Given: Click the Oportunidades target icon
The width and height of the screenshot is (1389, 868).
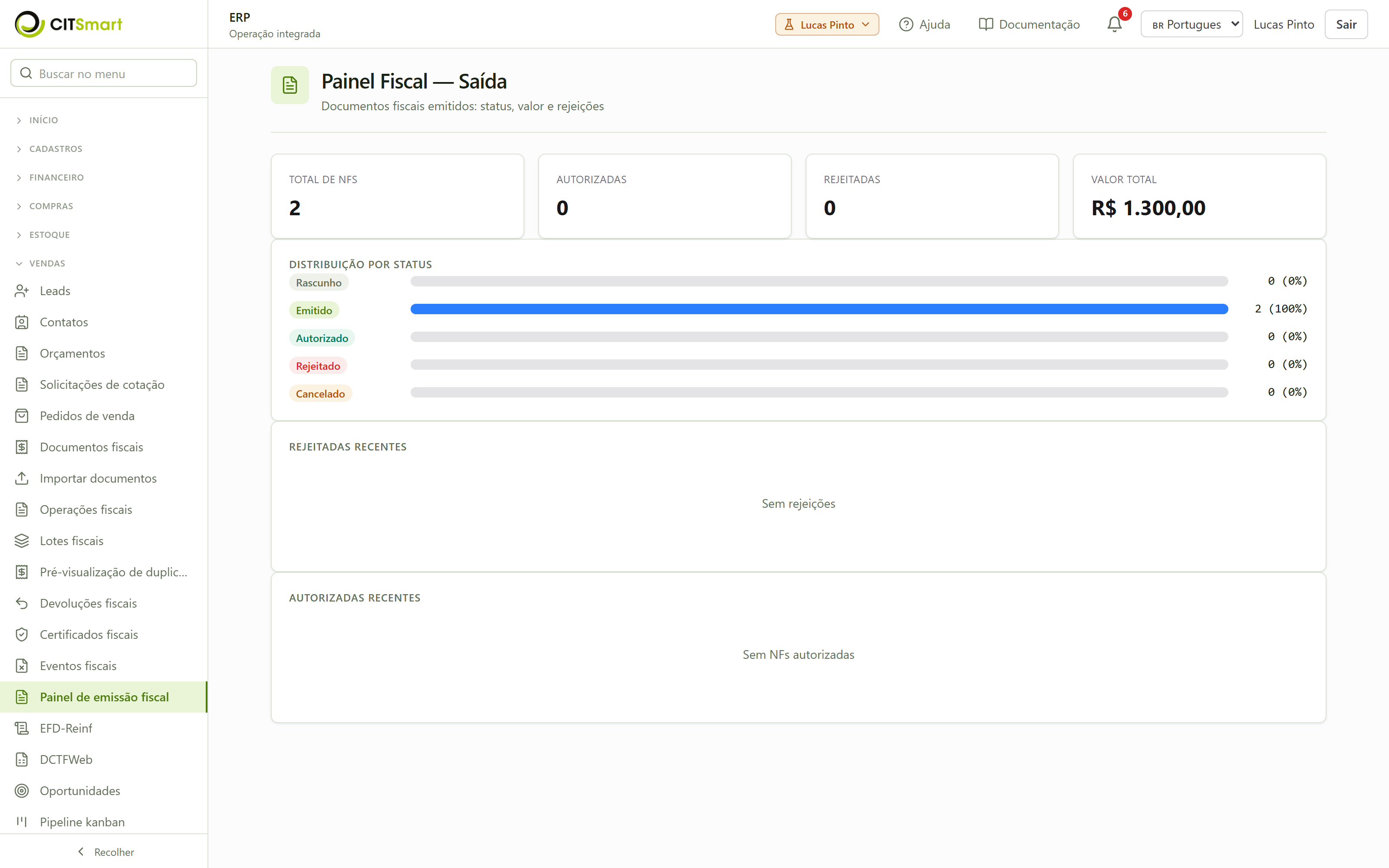Looking at the screenshot, I should (x=22, y=790).
